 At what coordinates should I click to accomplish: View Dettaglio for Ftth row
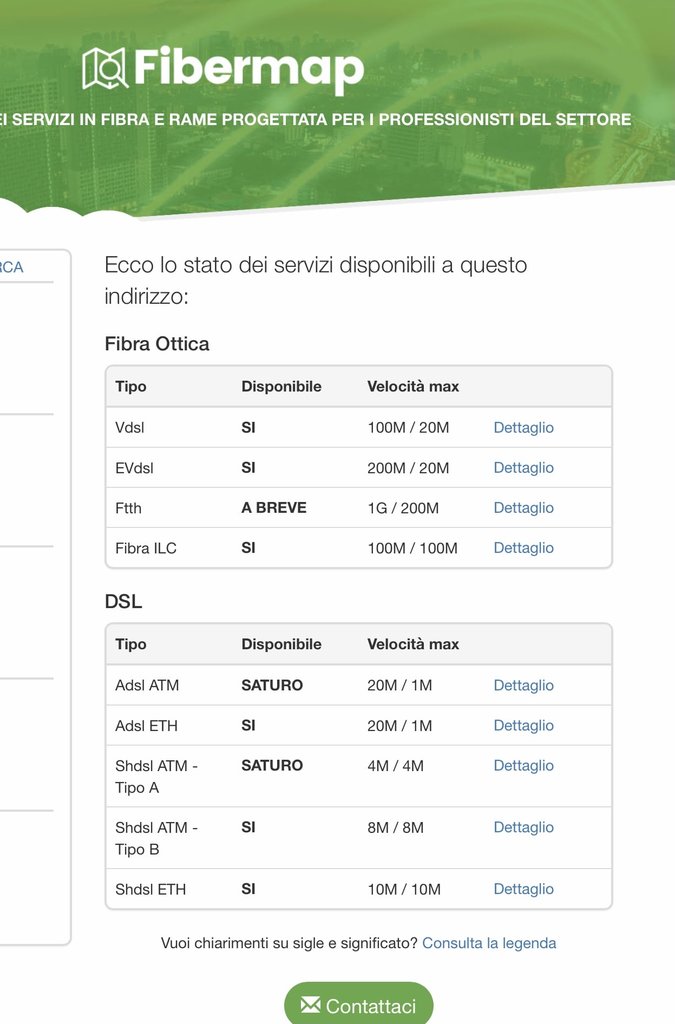point(523,508)
